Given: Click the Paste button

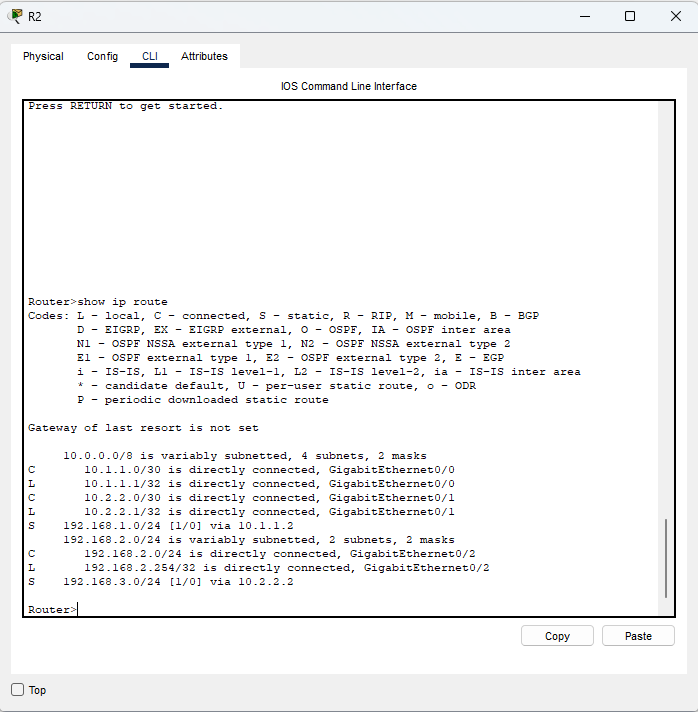Looking at the screenshot, I should [638, 636].
